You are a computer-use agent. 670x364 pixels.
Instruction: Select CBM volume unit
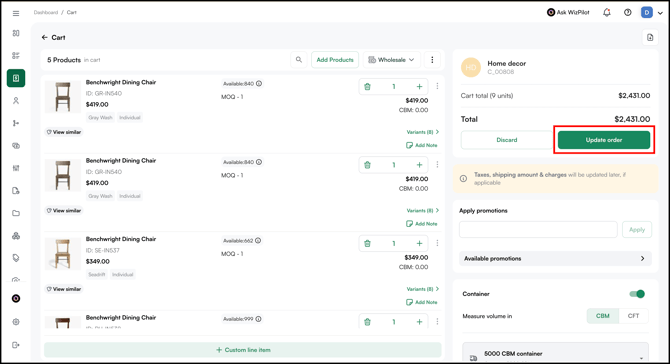click(x=602, y=316)
